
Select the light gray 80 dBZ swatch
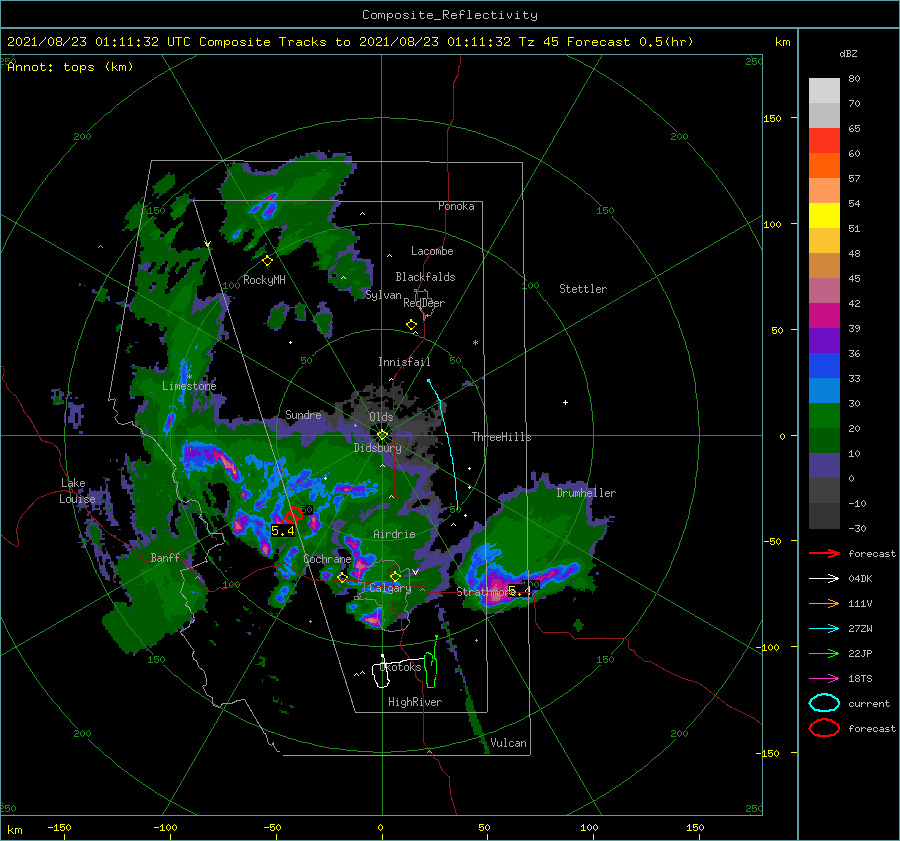(824, 91)
